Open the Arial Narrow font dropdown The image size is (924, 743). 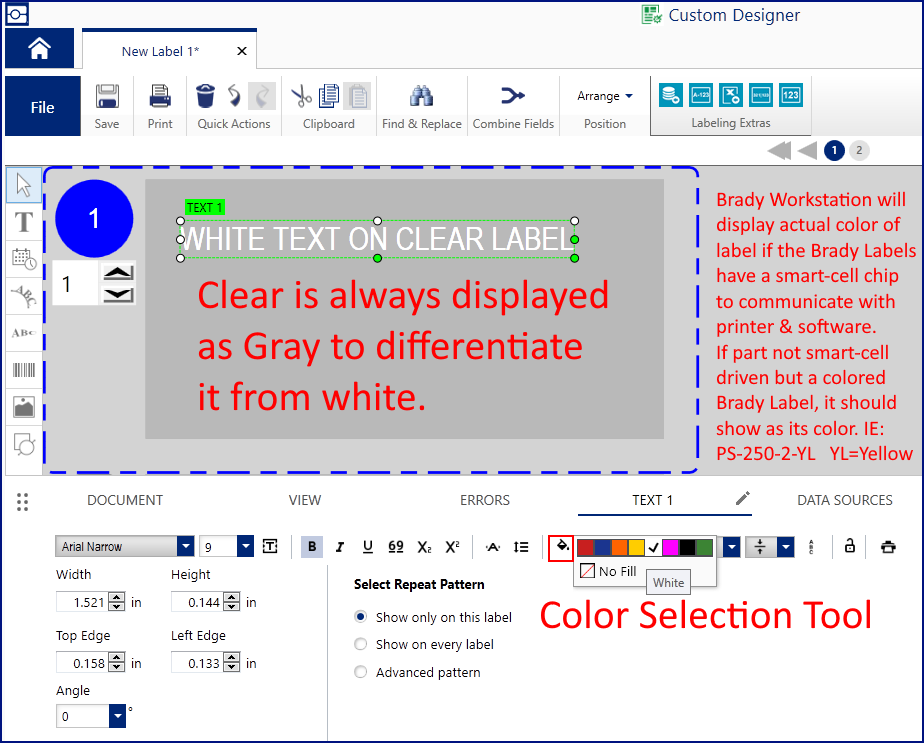pos(186,546)
